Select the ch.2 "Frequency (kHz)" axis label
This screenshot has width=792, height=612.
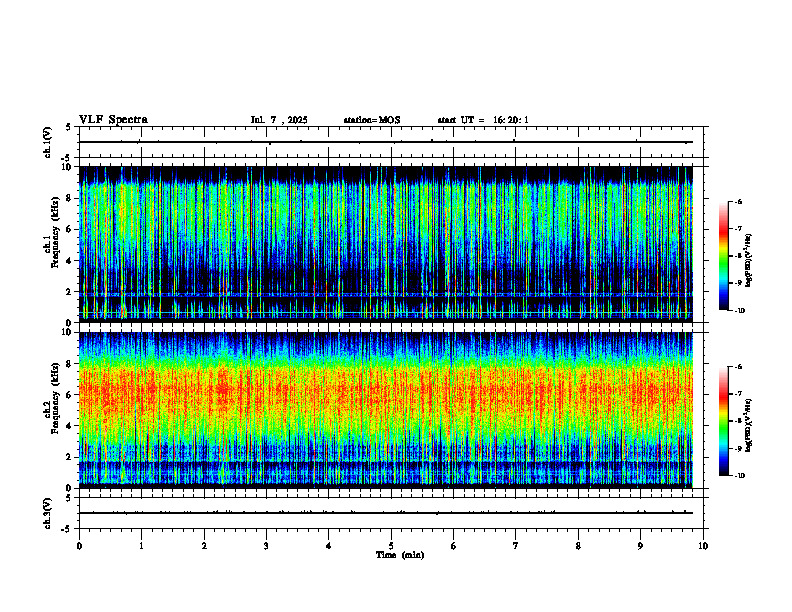click(x=55, y=398)
